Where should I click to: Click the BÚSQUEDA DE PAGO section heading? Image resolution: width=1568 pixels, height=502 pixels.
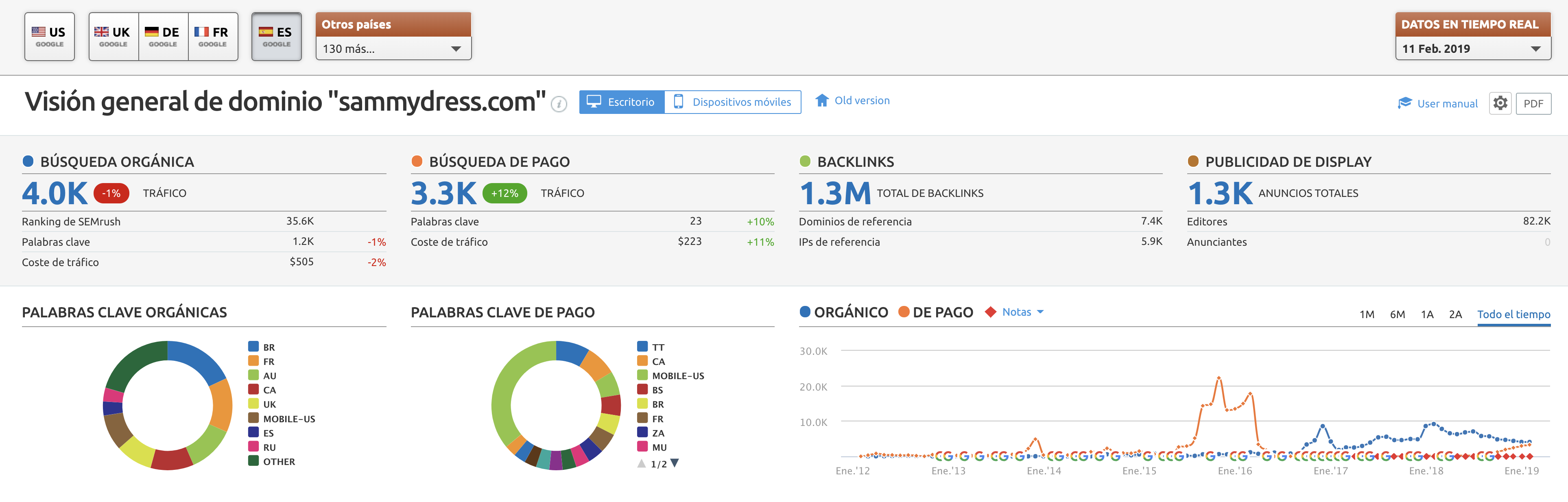[499, 162]
